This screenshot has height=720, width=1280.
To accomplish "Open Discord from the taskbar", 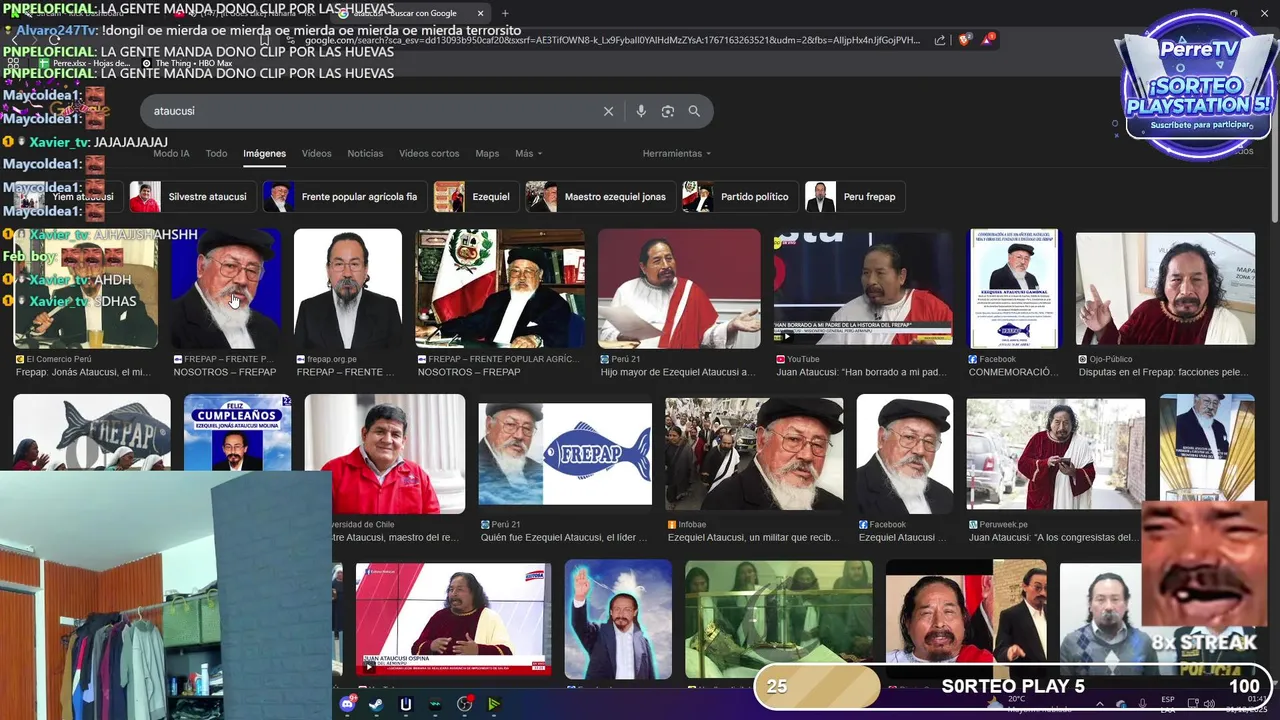I will [347, 704].
